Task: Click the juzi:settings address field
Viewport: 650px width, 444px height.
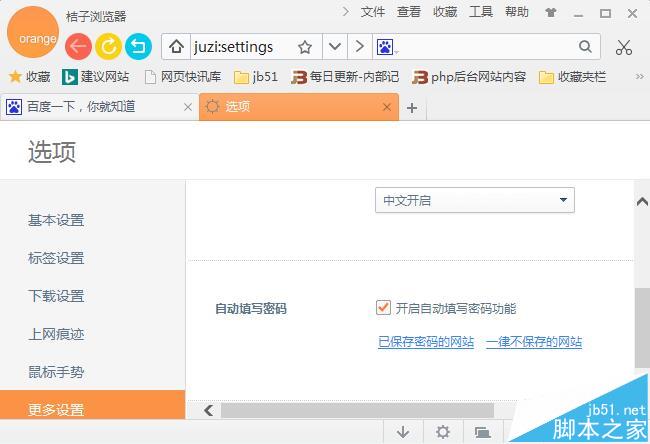Action: 243,47
